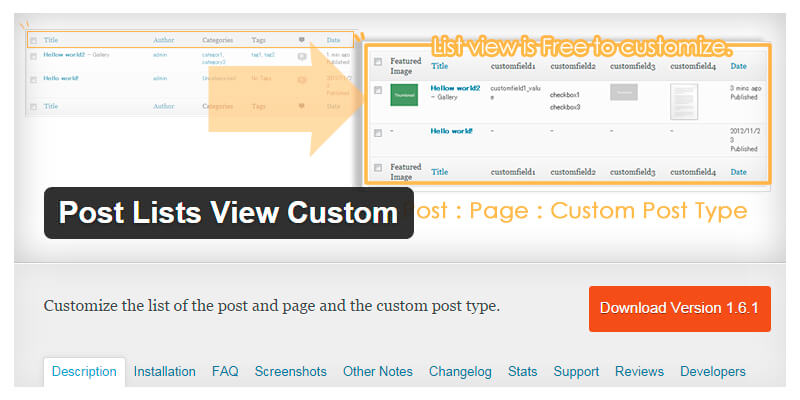800x400 pixels.
Task: Tick the Hellow world2 checkbox in the original list
Action: click(34, 56)
